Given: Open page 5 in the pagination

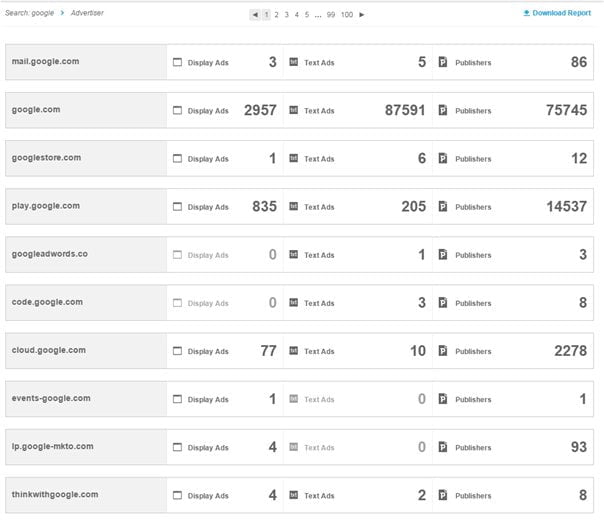Looking at the screenshot, I should coord(307,15).
